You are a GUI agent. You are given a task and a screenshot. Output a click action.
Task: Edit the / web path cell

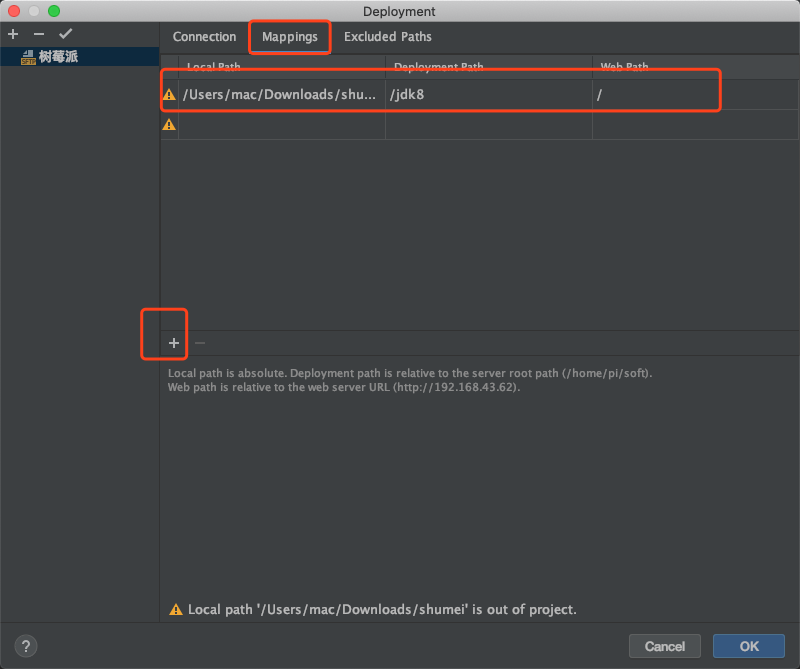point(695,94)
